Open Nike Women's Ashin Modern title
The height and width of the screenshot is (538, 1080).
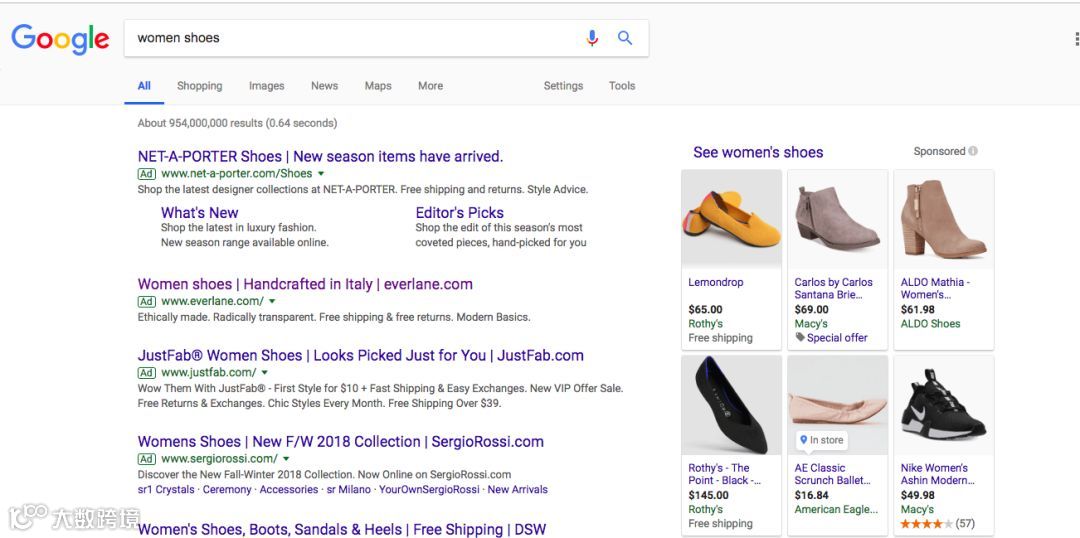(x=938, y=474)
